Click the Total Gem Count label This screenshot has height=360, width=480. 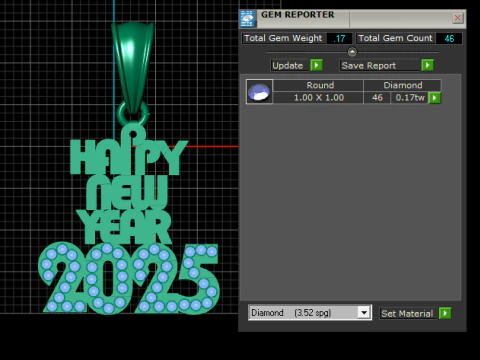pos(395,38)
